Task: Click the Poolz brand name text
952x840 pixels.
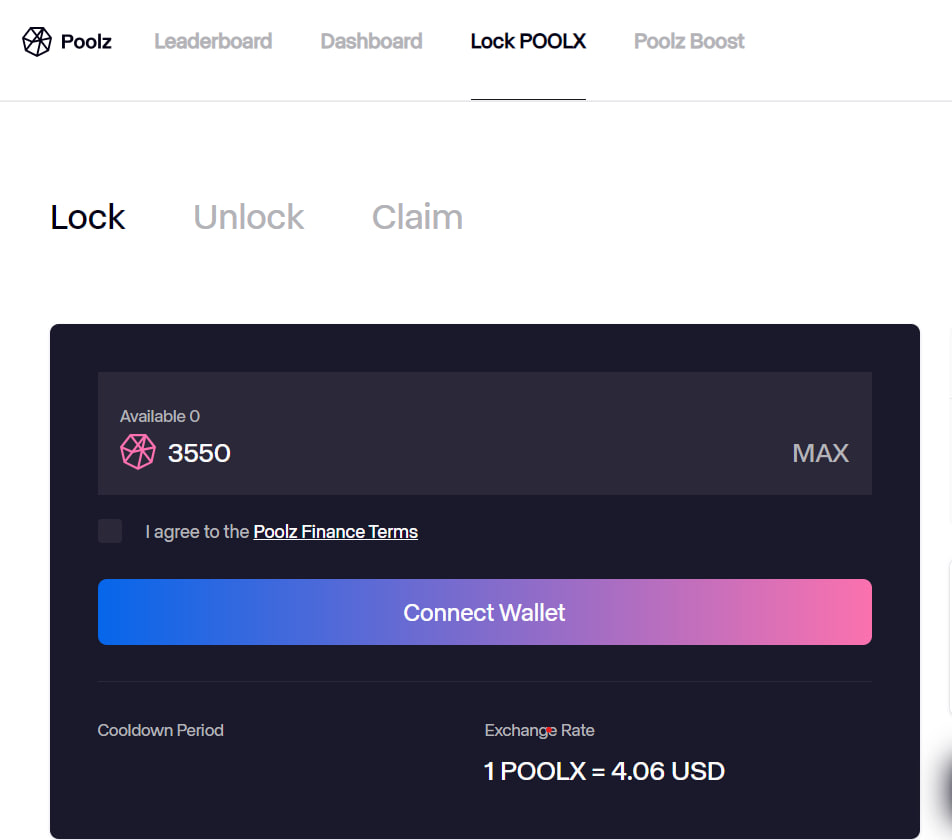Action: [x=86, y=42]
